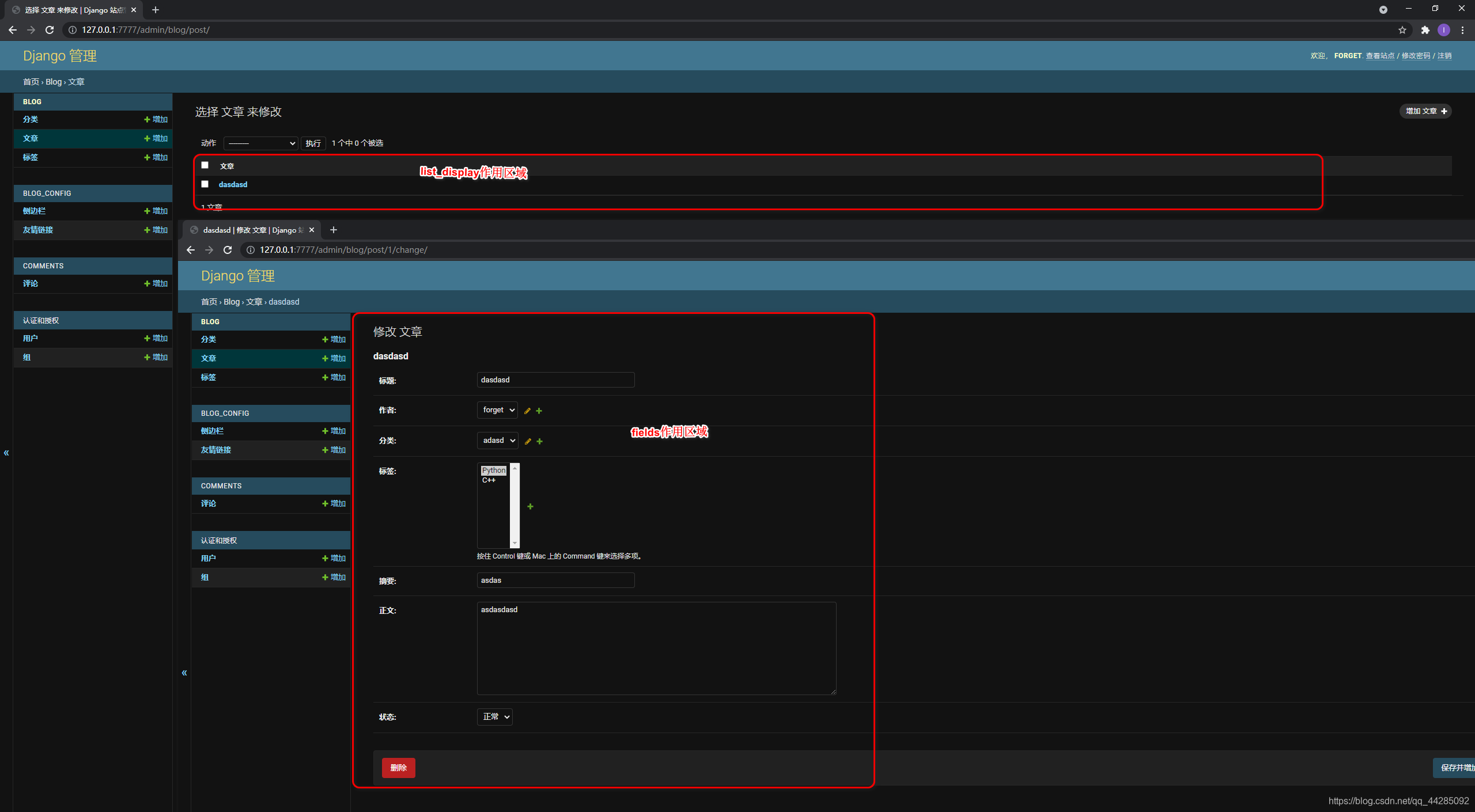Go forward in the lower browser window
The image size is (1475, 812).
click(x=209, y=250)
